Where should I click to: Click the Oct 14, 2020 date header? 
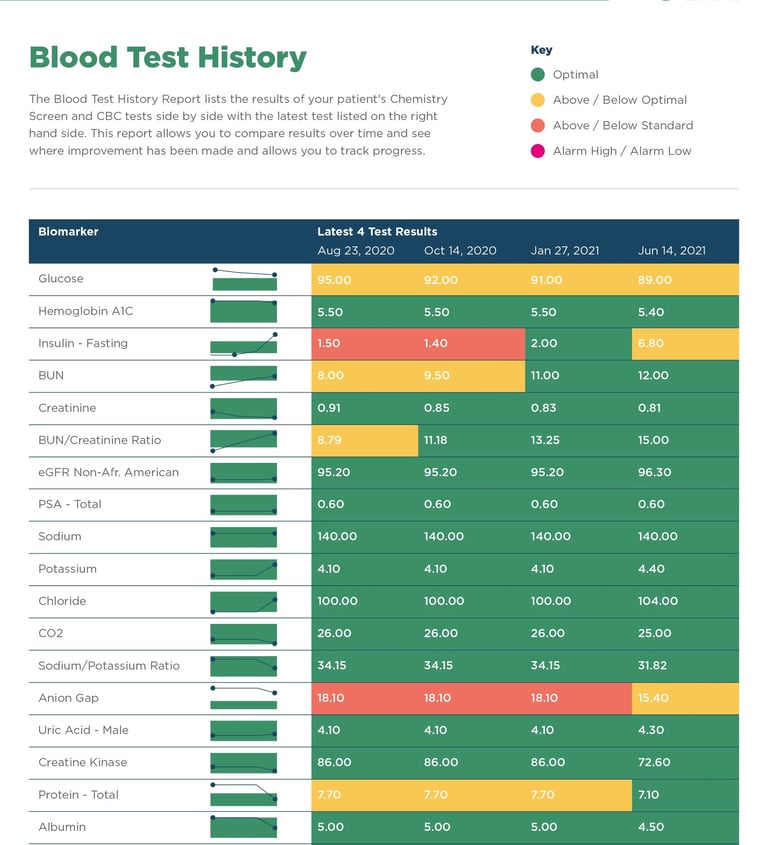[460, 251]
